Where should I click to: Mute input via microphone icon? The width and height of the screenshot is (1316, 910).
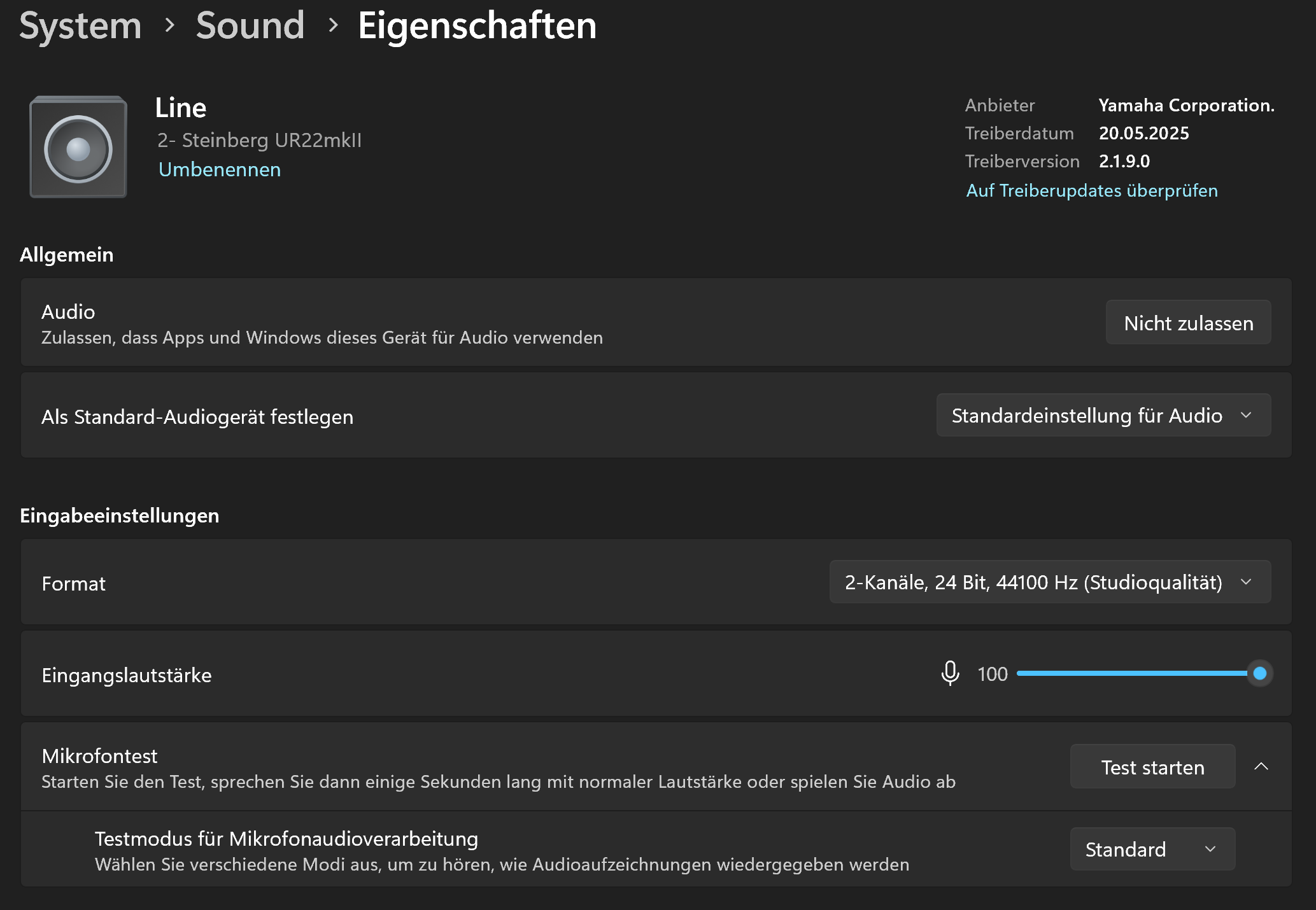950,673
